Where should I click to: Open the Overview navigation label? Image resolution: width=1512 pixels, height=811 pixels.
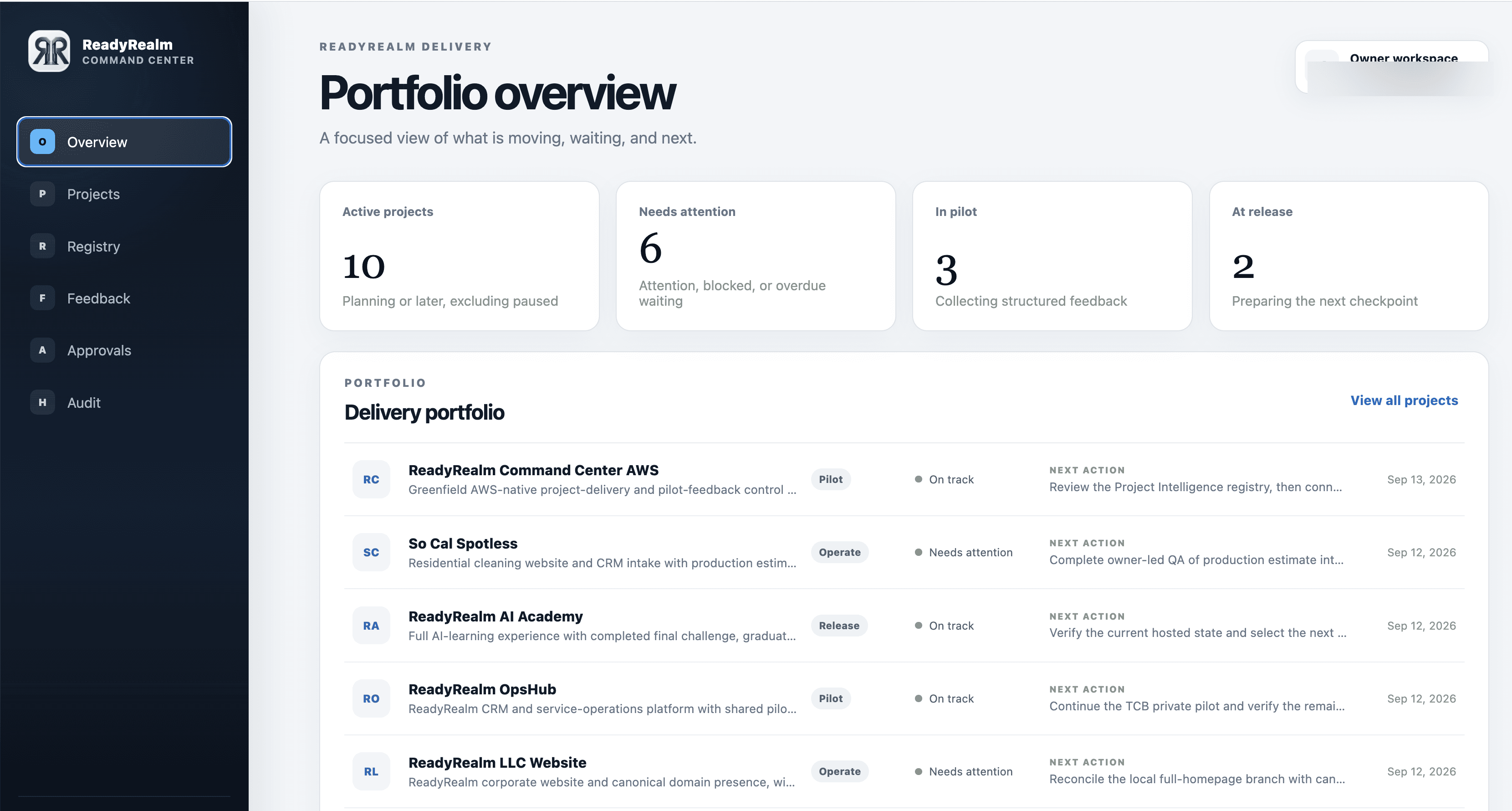(x=97, y=142)
